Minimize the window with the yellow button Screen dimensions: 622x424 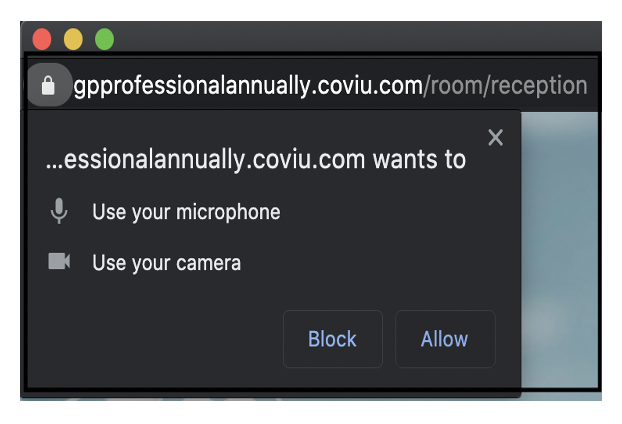click(x=73, y=40)
